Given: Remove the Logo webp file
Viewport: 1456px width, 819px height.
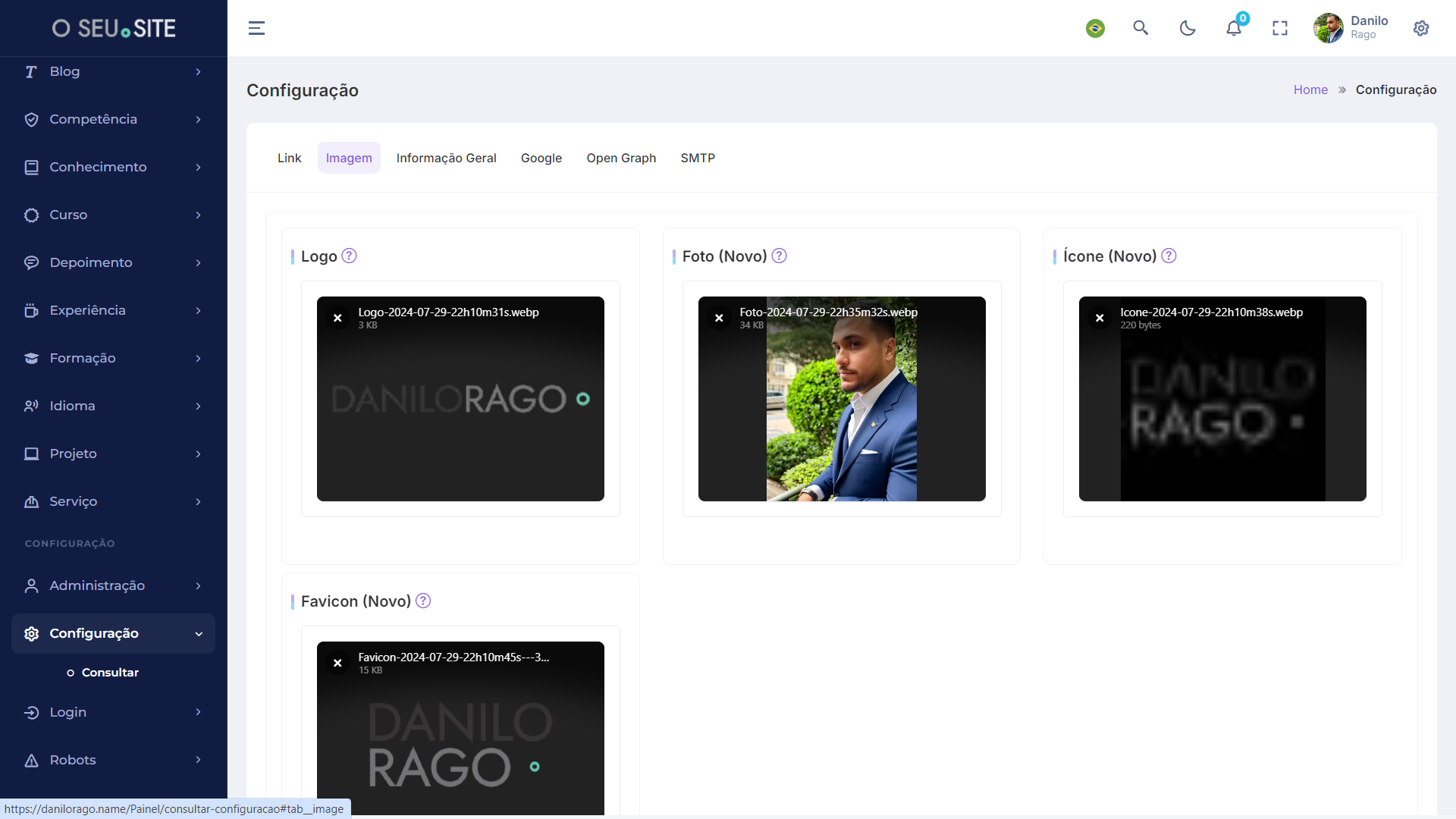Looking at the screenshot, I should tap(337, 318).
